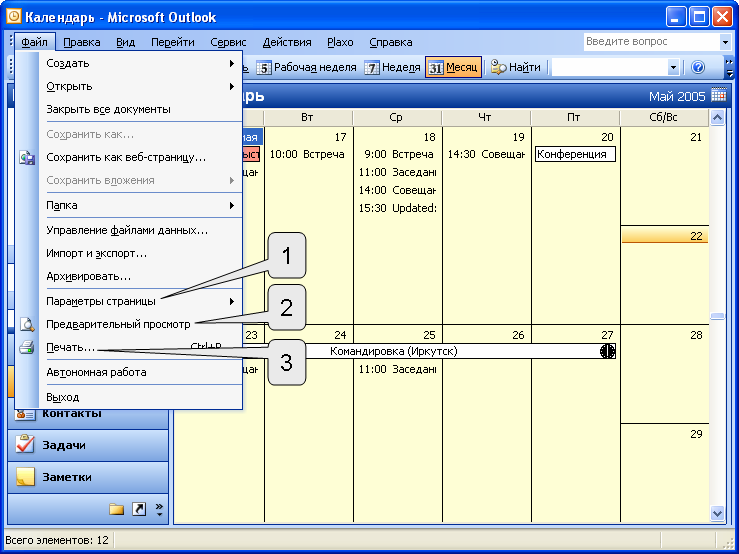Click the folder list icon at pane bottom

click(x=116, y=509)
